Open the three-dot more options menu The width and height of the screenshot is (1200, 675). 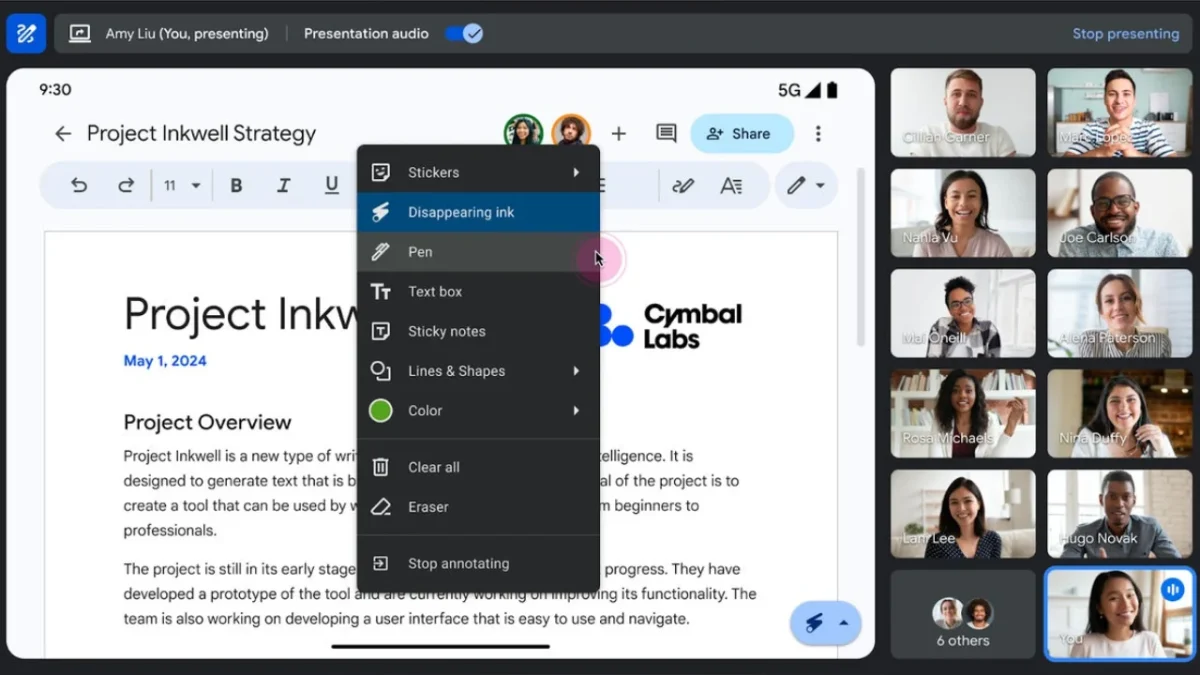tap(818, 133)
